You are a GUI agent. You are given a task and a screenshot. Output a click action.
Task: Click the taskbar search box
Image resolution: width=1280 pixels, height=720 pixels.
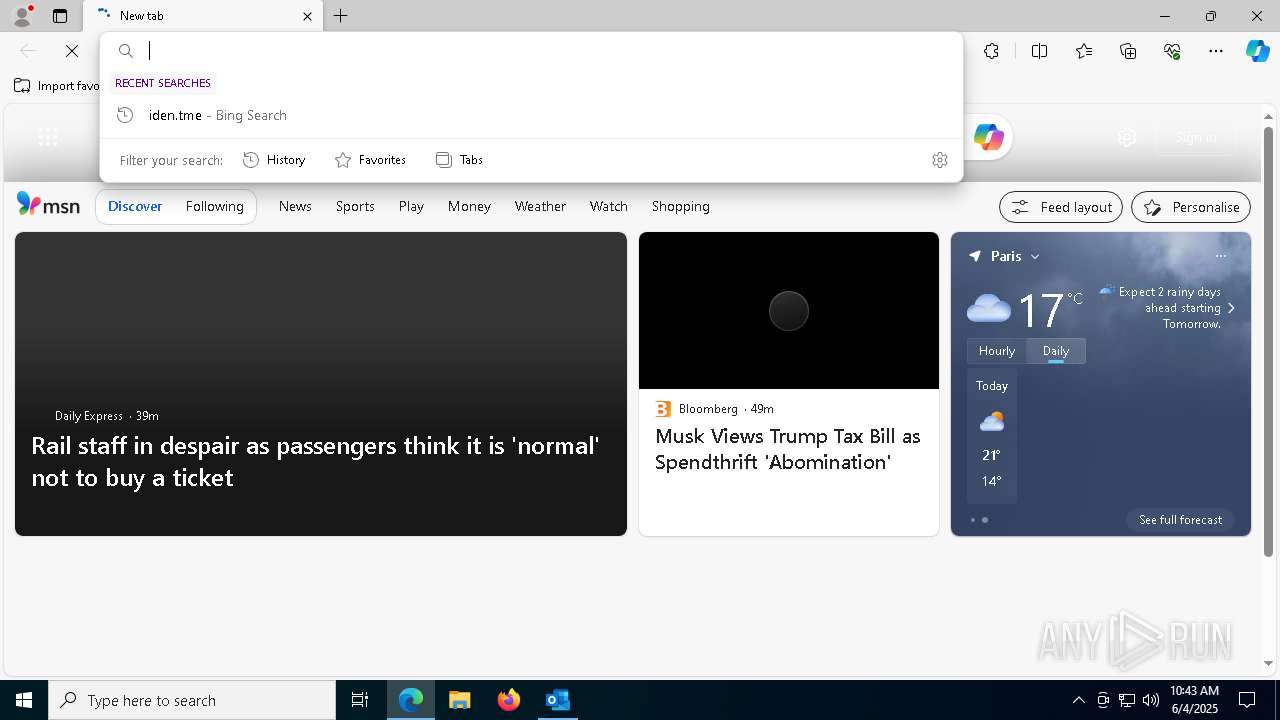point(192,700)
